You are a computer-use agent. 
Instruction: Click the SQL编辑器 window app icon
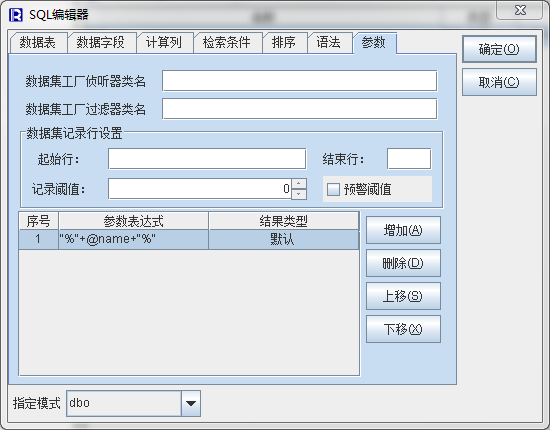[16, 15]
